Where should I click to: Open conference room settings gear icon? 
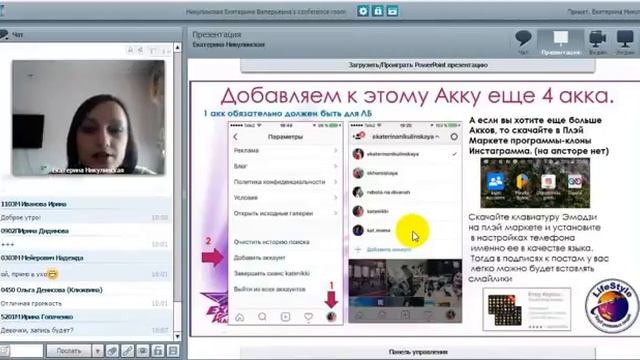(362, 11)
